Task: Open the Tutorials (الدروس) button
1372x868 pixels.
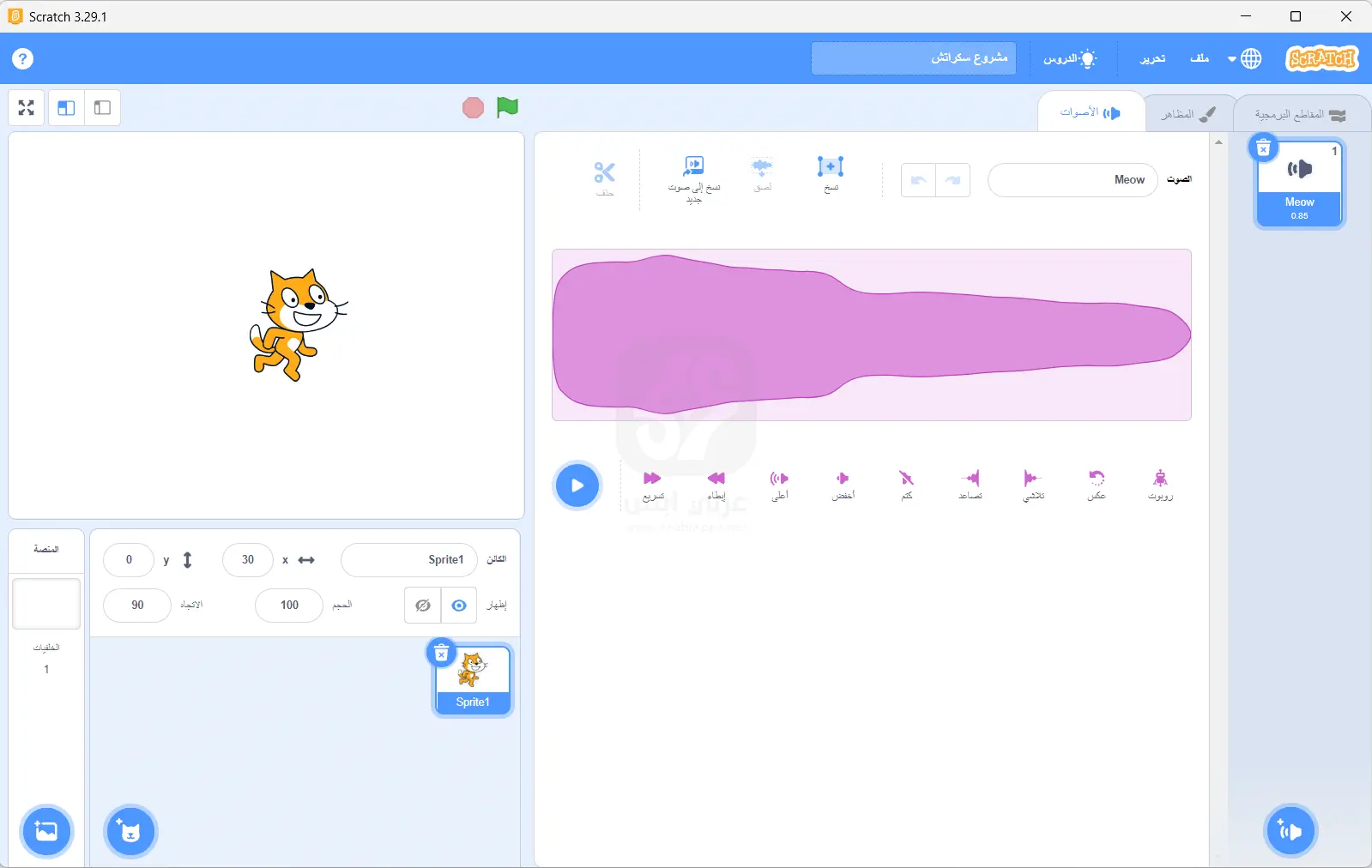Action: click(1069, 58)
